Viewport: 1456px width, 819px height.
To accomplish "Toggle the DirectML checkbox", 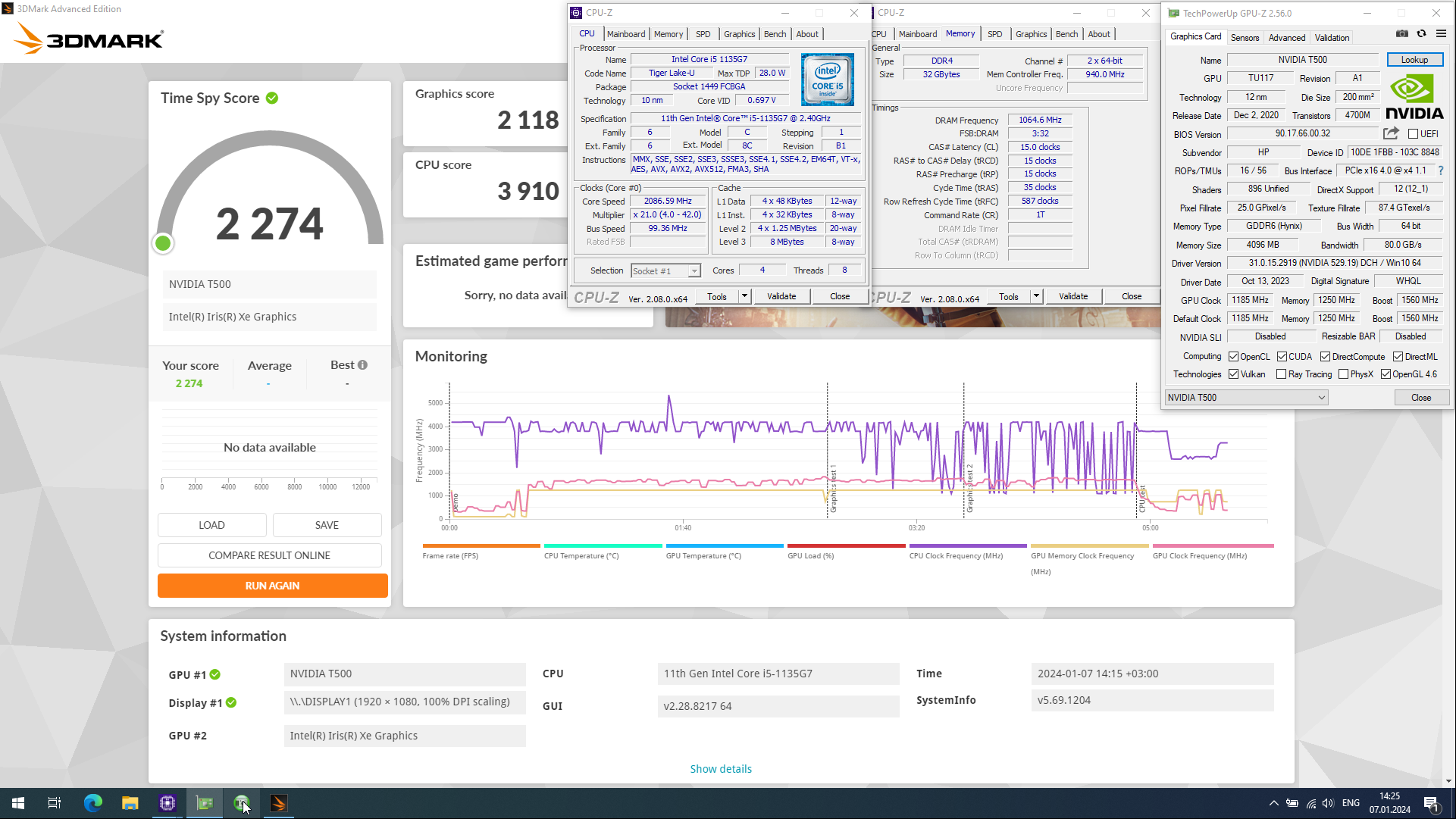I will click(1398, 357).
